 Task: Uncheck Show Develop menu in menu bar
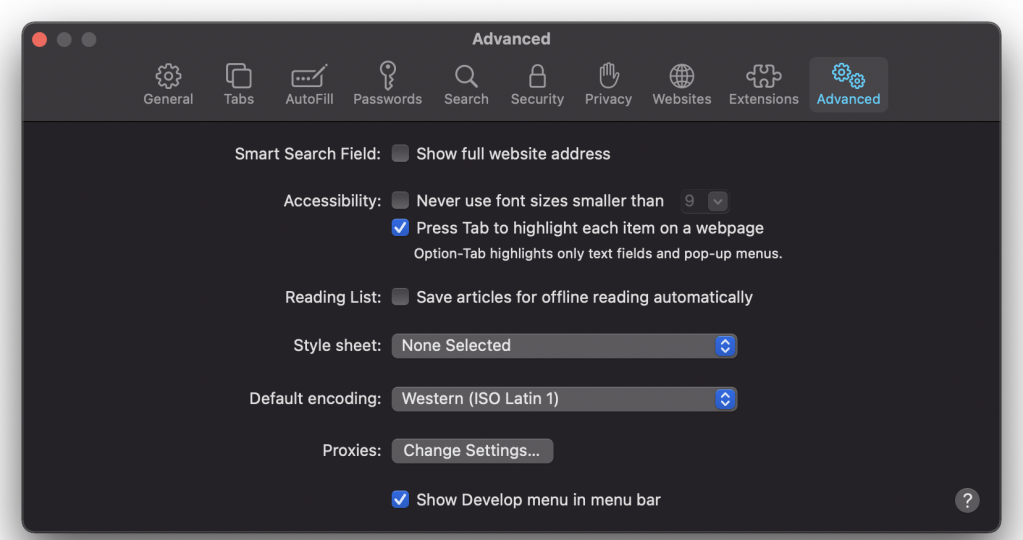click(401, 499)
